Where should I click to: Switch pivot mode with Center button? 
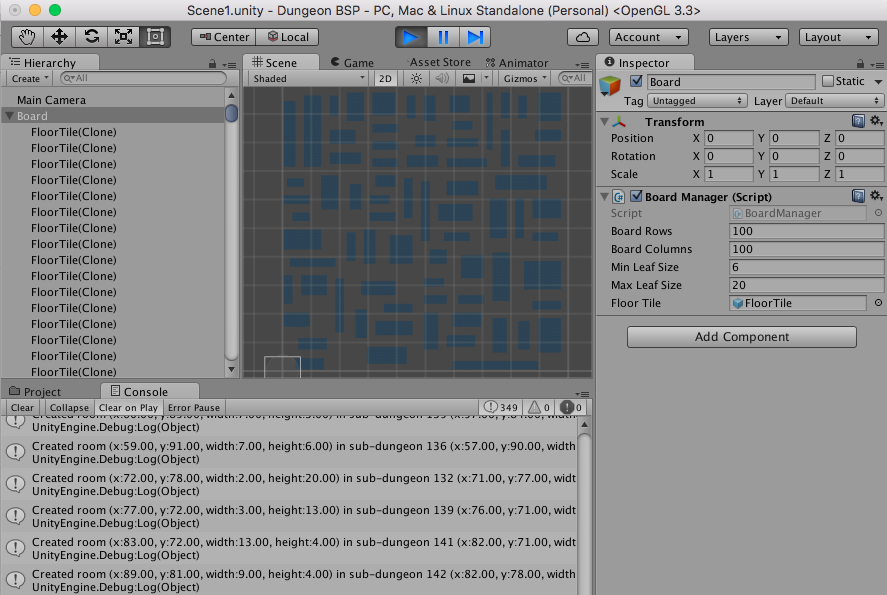point(224,37)
